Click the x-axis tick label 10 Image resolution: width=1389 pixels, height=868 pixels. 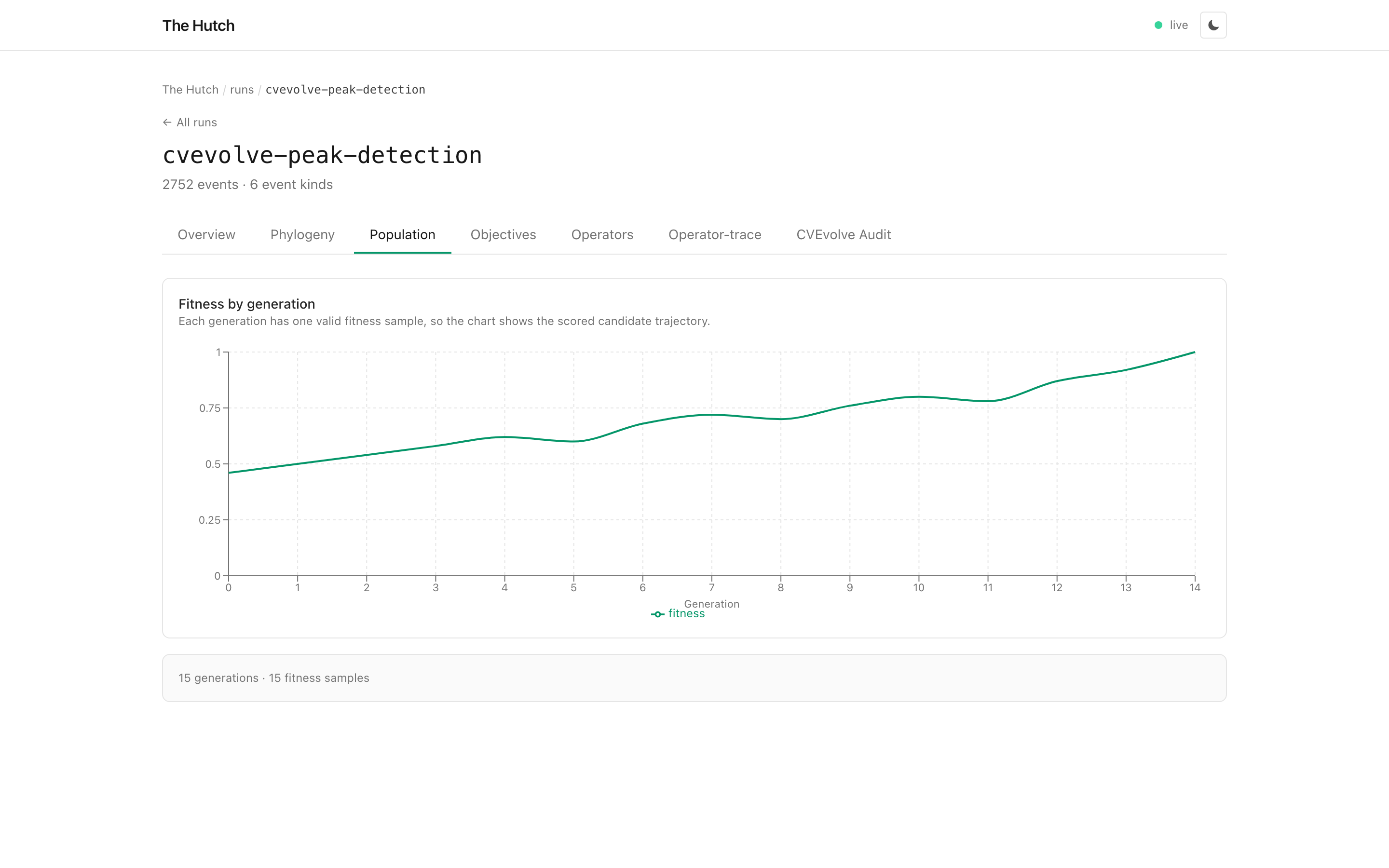(x=918, y=588)
